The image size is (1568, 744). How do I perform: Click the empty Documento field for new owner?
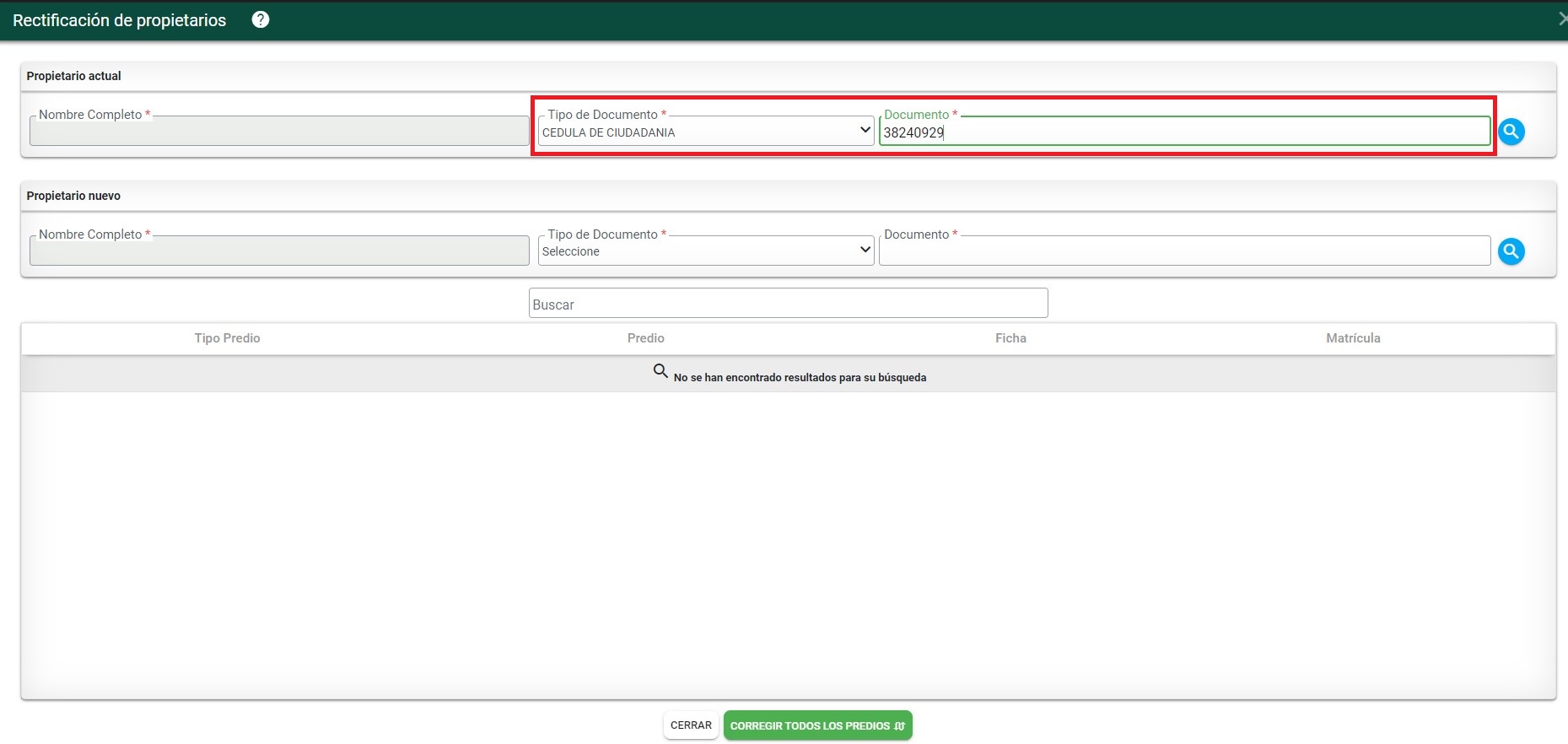[x=1183, y=251]
